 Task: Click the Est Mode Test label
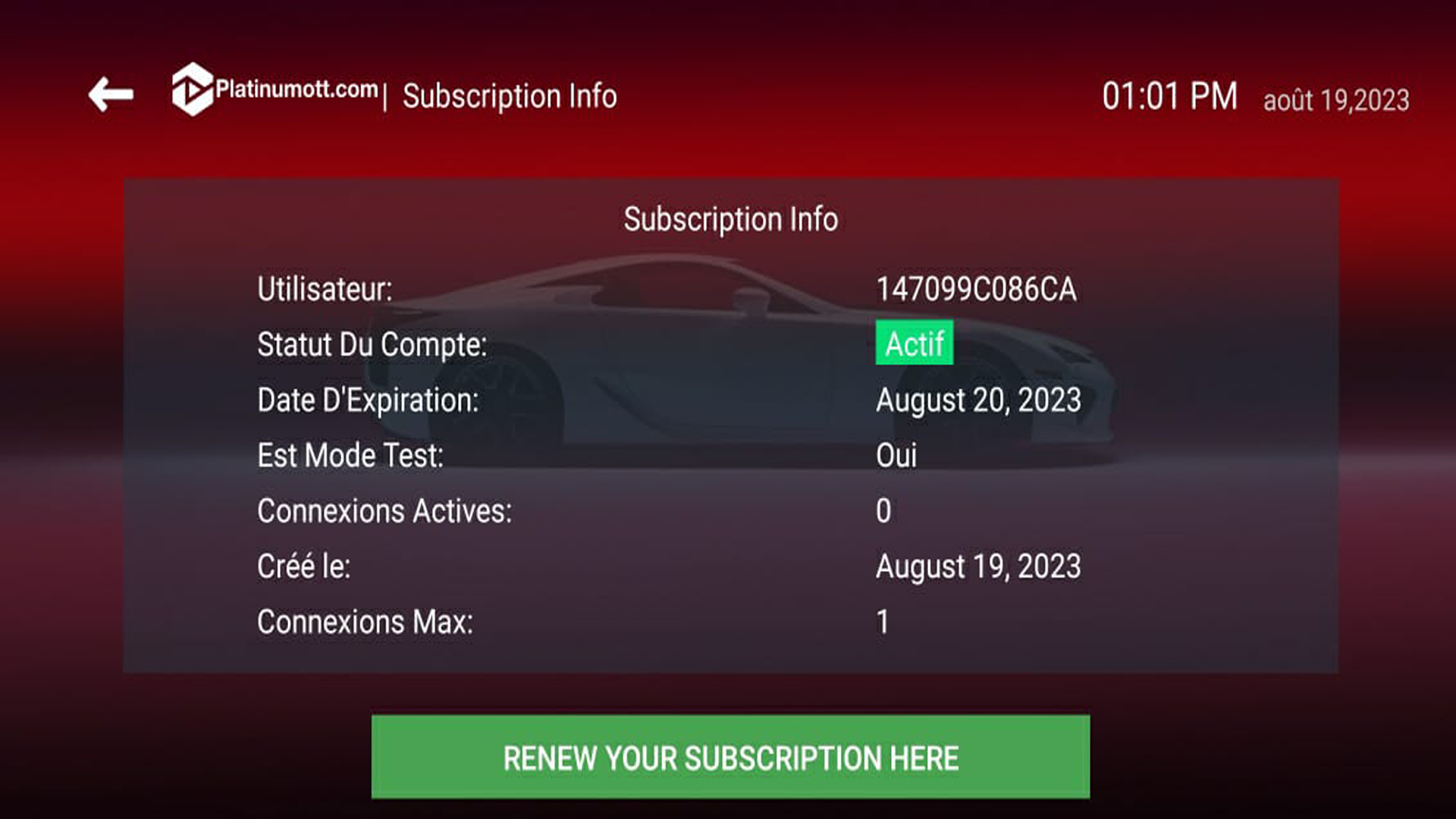(x=350, y=456)
